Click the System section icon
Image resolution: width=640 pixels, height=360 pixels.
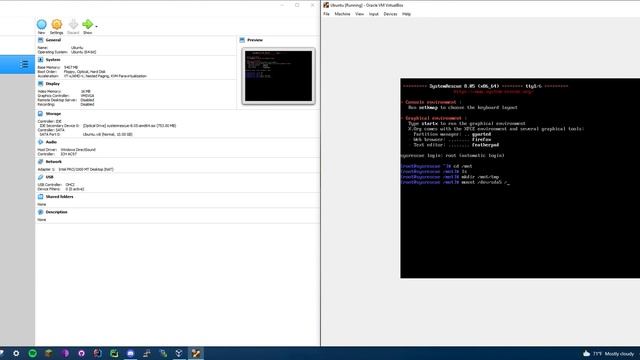(x=40, y=60)
